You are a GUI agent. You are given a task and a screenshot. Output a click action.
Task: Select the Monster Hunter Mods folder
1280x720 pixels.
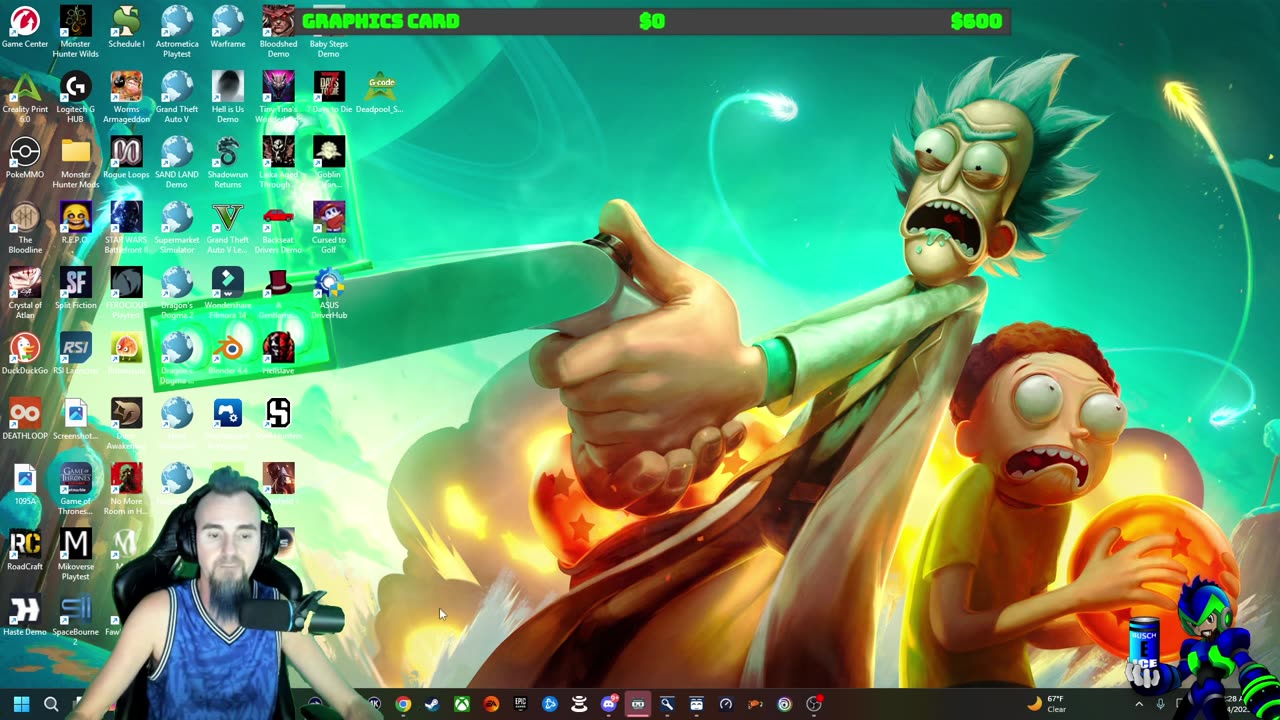coord(76,162)
